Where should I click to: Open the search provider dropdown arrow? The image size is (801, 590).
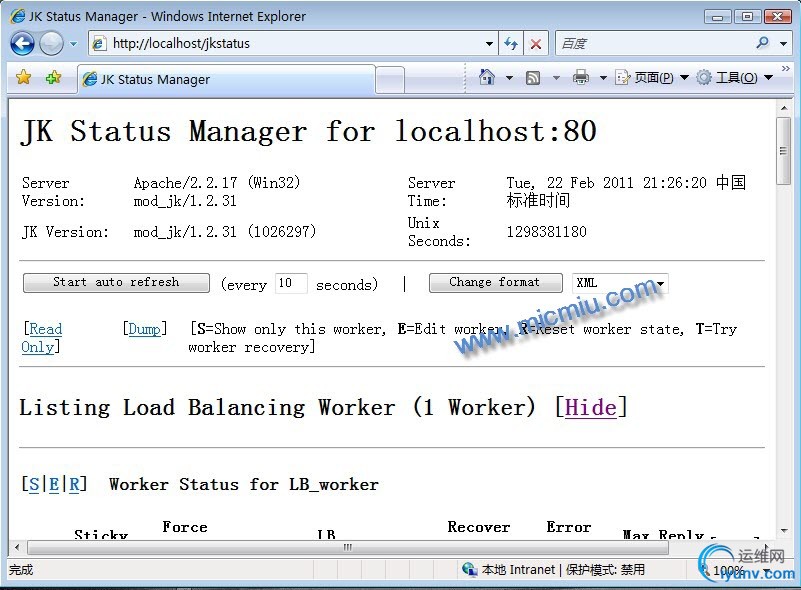783,44
